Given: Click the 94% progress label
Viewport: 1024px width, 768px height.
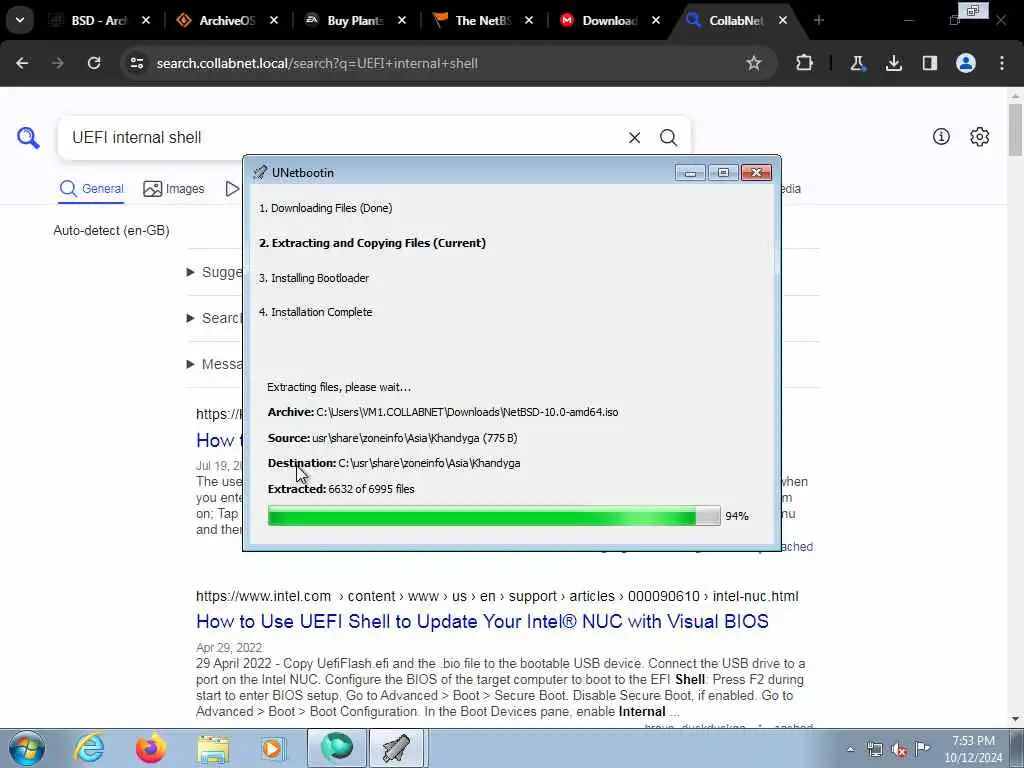Looking at the screenshot, I should coord(737,516).
